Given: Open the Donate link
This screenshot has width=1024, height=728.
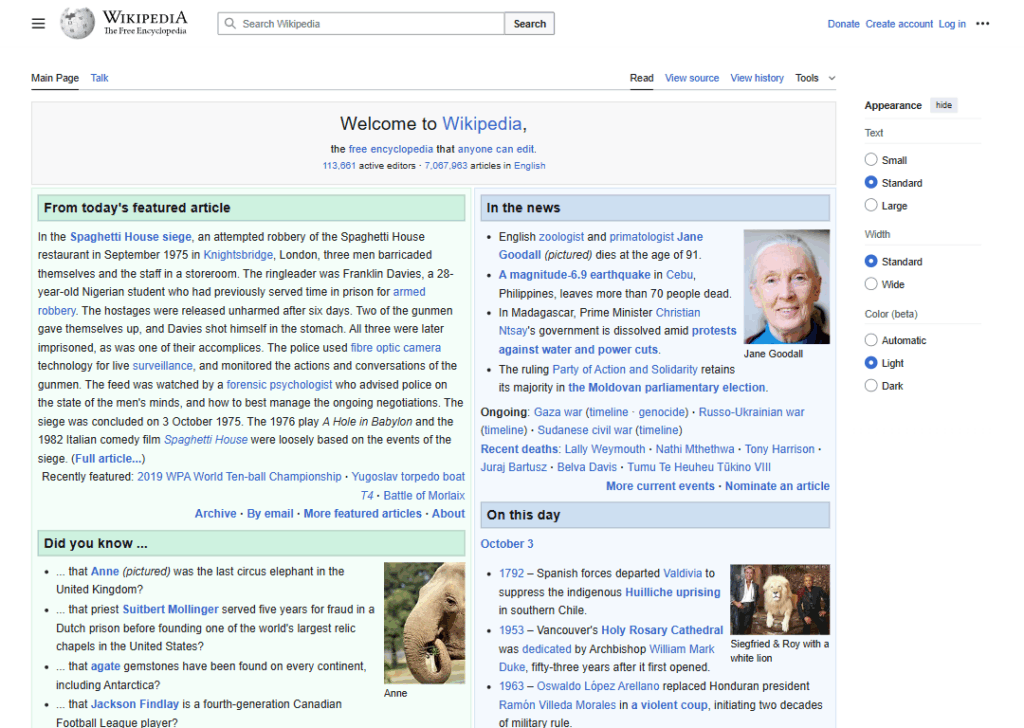Looking at the screenshot, I should click(x=843, y=24).
